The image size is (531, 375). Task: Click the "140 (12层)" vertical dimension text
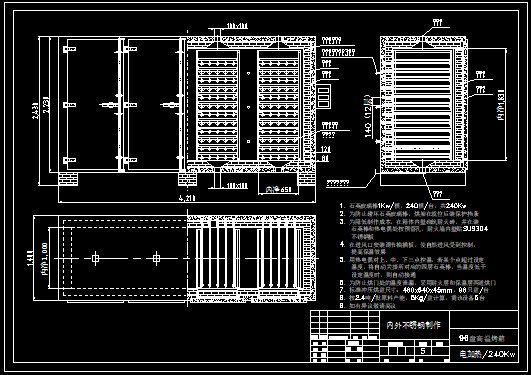[x=368, y=116]
